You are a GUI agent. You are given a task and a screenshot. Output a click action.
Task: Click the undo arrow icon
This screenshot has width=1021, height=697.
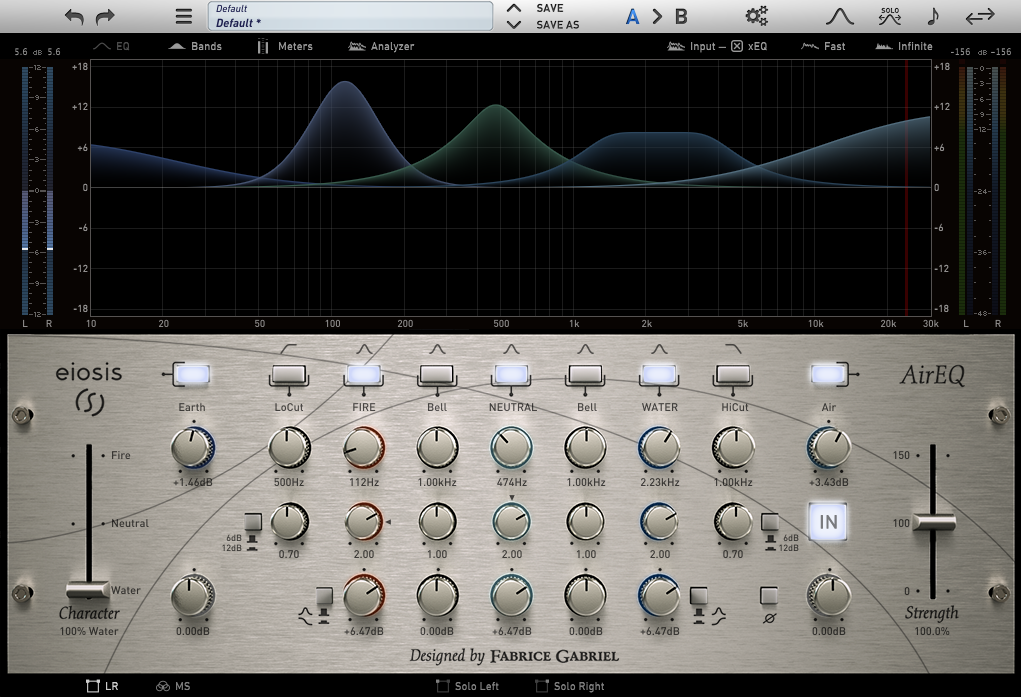pyautogui.click(x=74, y=16)
